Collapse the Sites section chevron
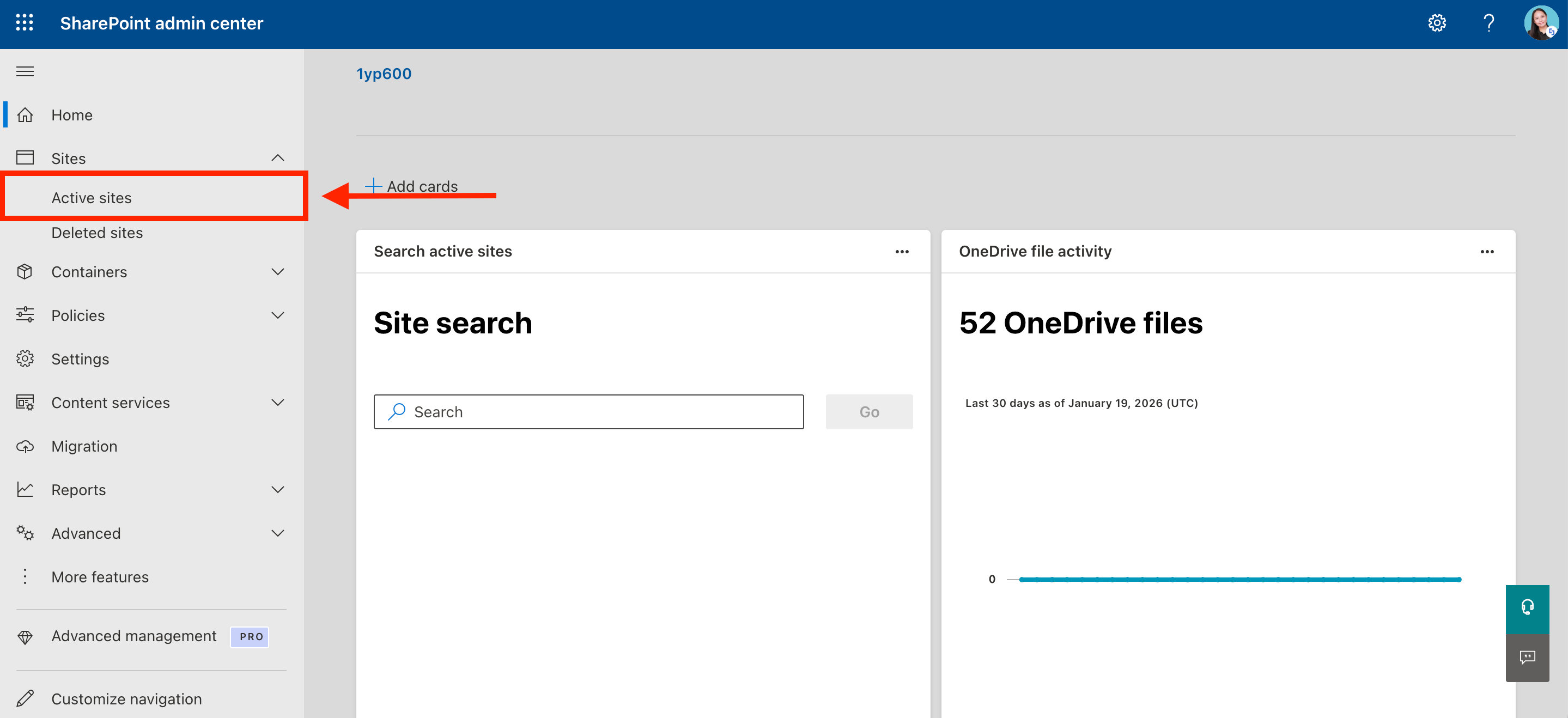 click(x=277, y=158)
